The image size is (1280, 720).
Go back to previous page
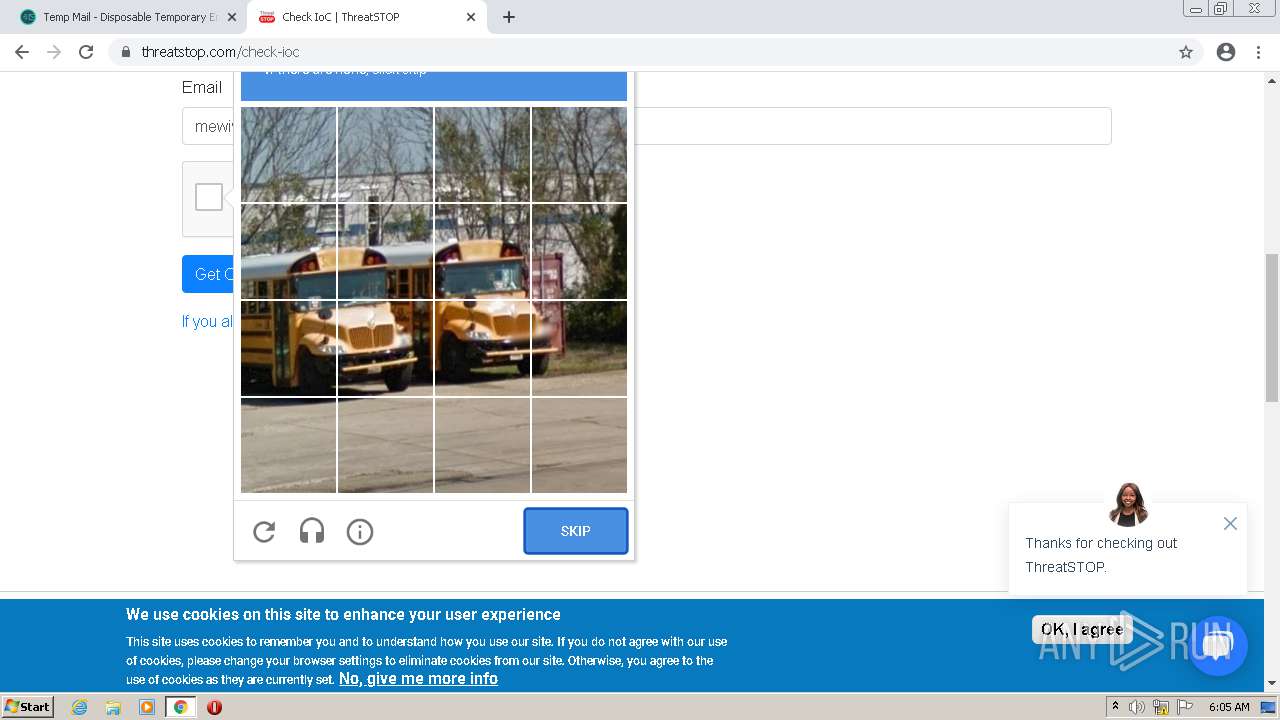point(22,52)
